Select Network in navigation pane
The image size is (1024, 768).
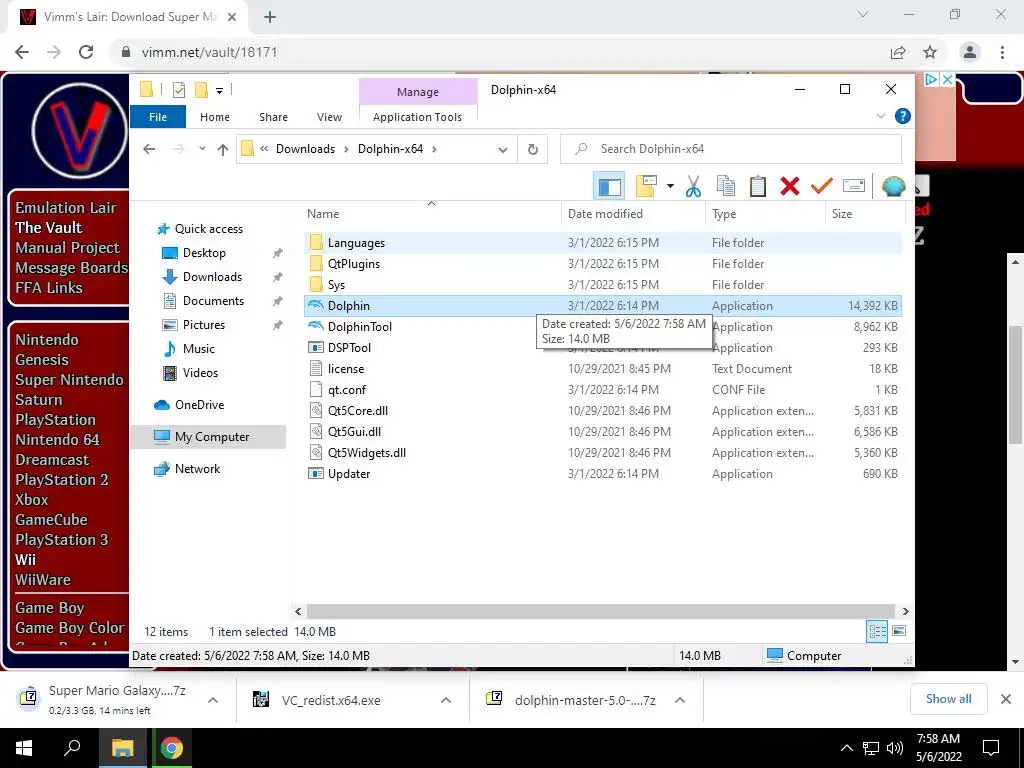(x=197, y=469)
